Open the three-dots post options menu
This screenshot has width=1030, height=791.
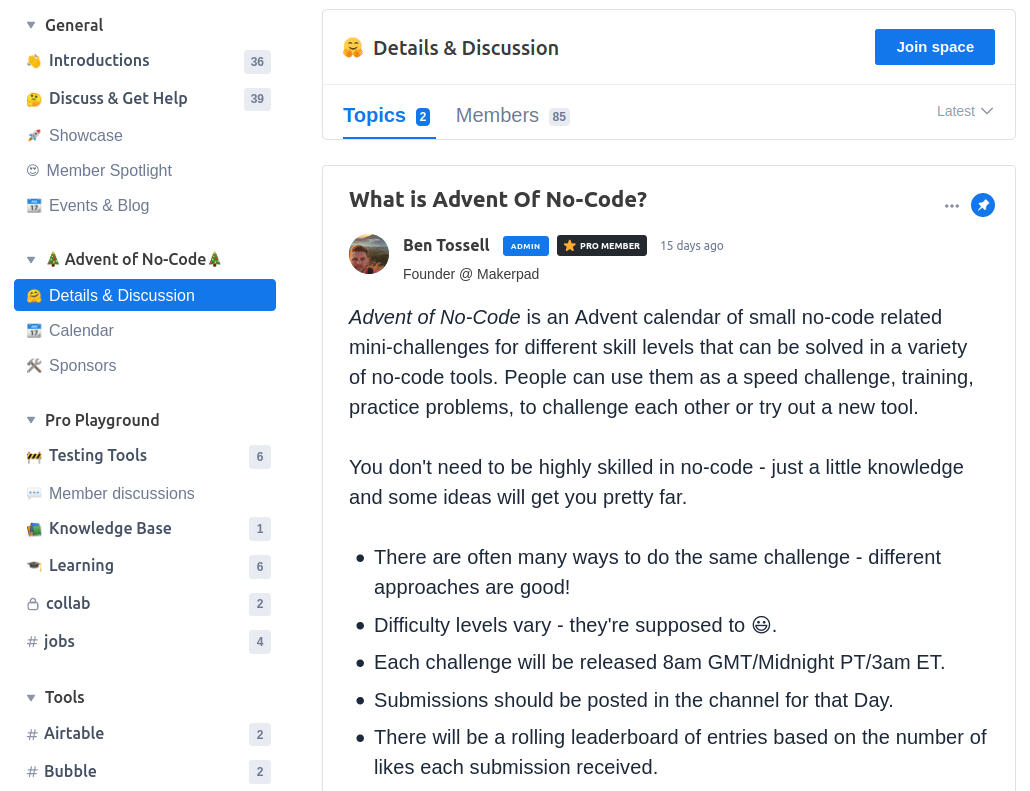tap(951, 206)
